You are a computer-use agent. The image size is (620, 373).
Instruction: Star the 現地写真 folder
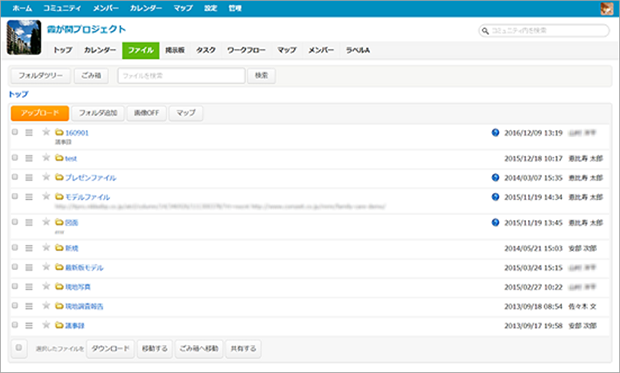point(46,286)
